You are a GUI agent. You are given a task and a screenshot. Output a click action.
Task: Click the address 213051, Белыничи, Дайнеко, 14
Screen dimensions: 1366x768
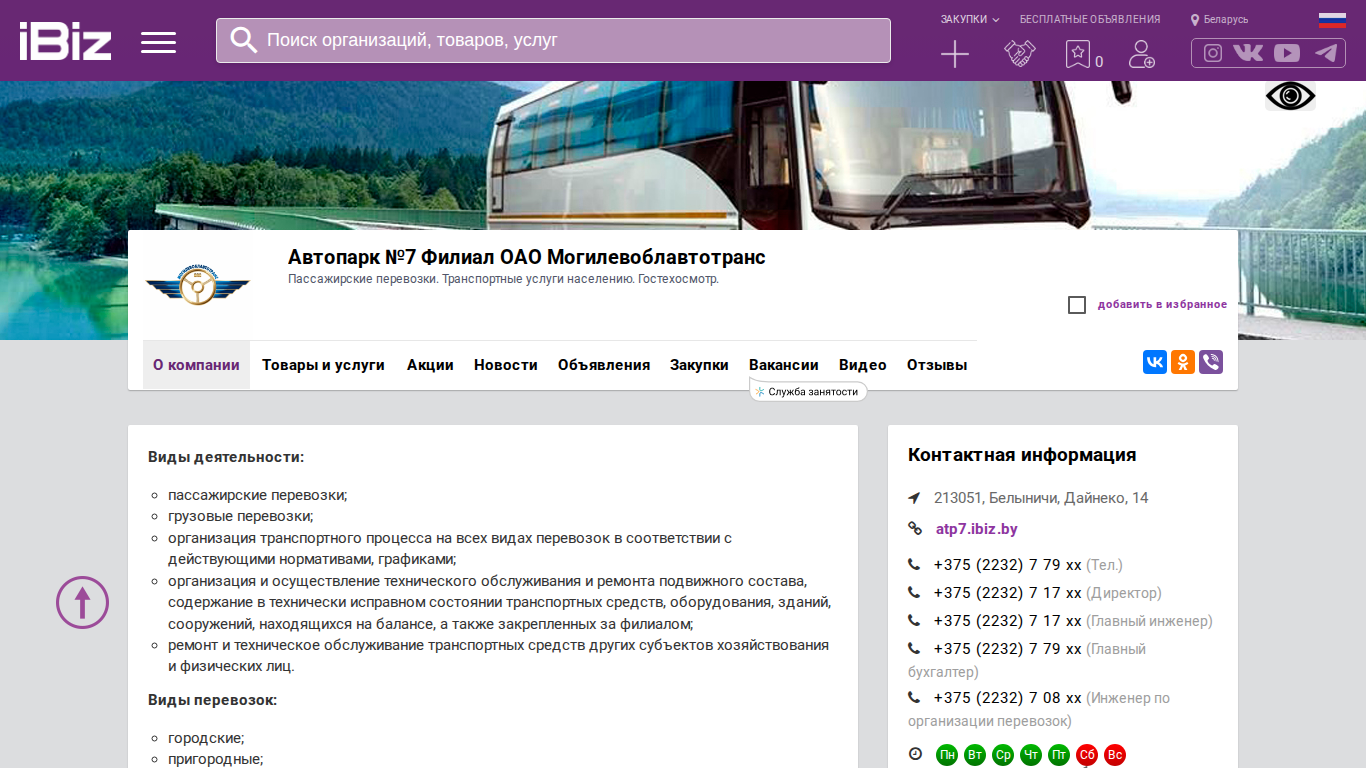(x=1041, y=498)
